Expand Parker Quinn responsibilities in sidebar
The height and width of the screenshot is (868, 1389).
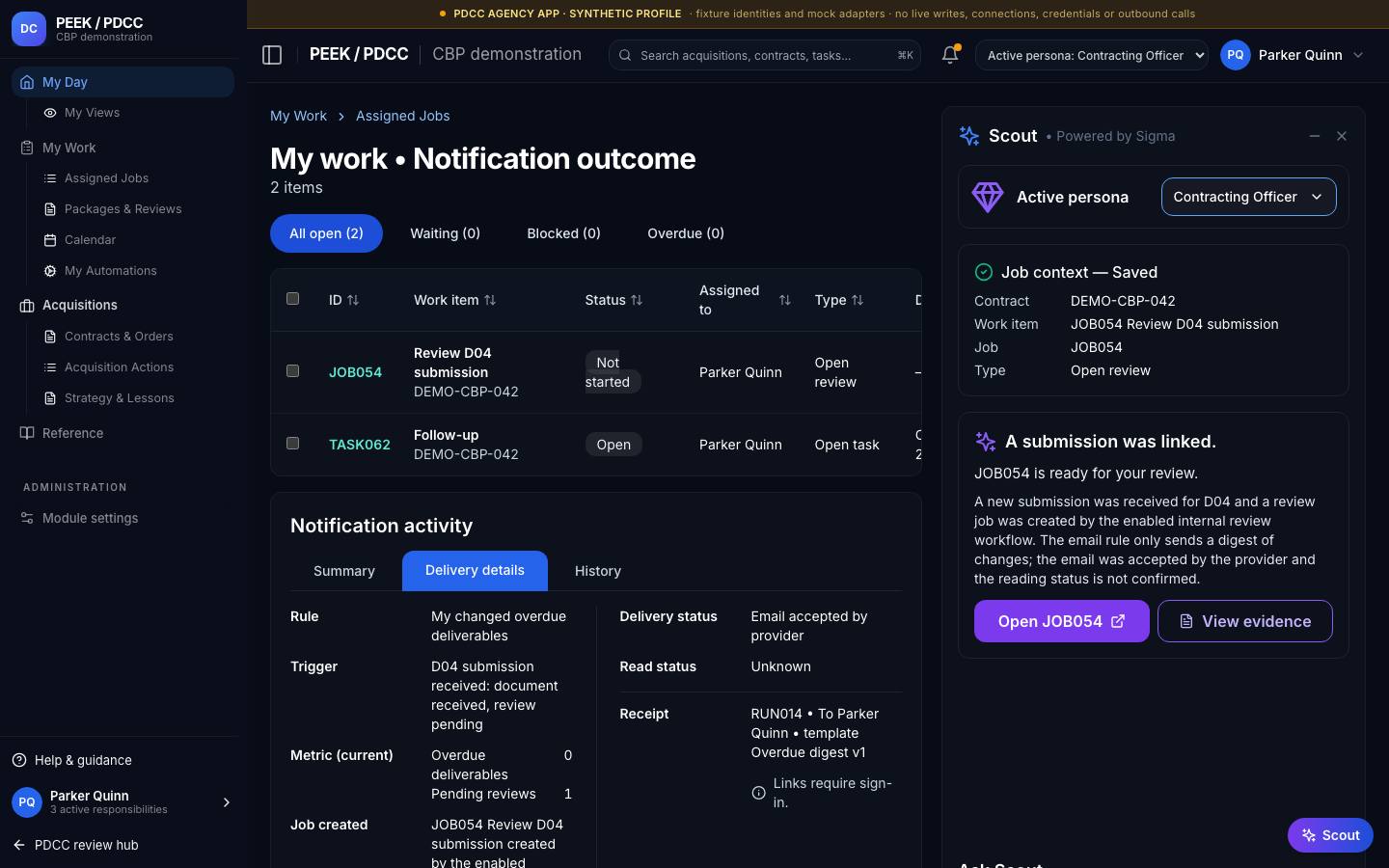point(227,802)
